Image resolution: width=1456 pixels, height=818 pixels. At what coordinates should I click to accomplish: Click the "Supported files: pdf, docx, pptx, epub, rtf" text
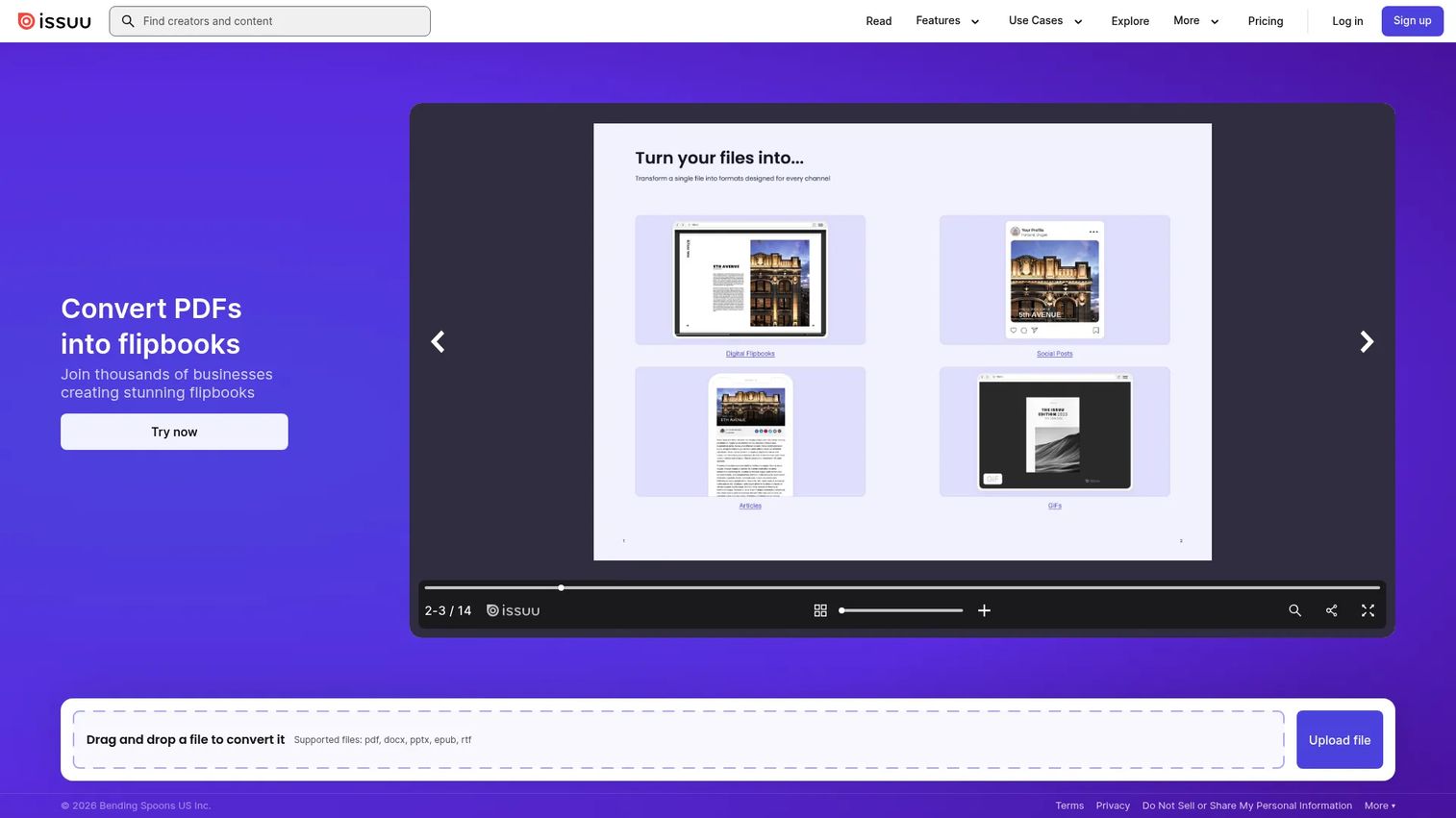click(x=383, y=740)
